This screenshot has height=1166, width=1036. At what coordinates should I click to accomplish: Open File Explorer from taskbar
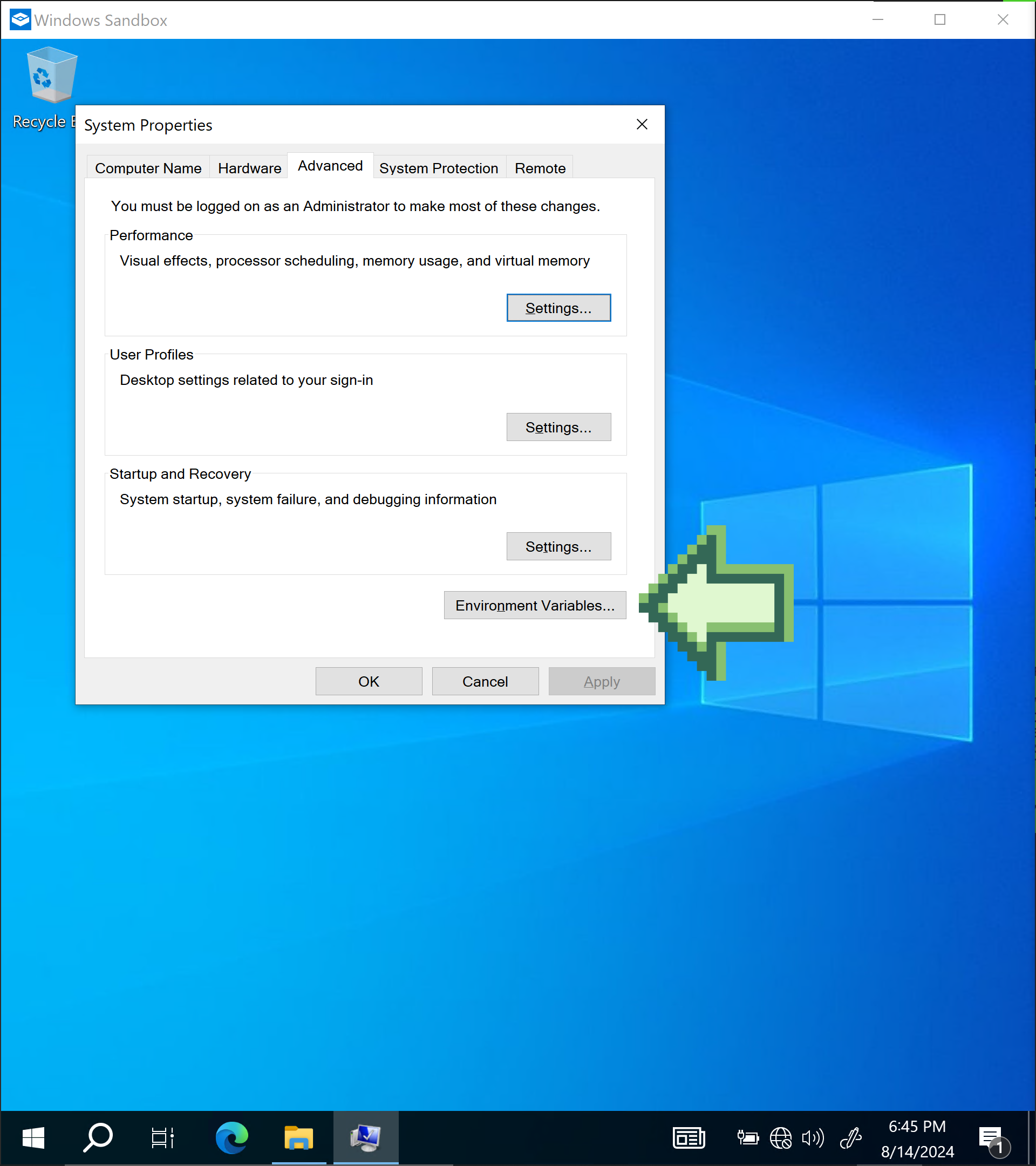(x=298, y=1137)
